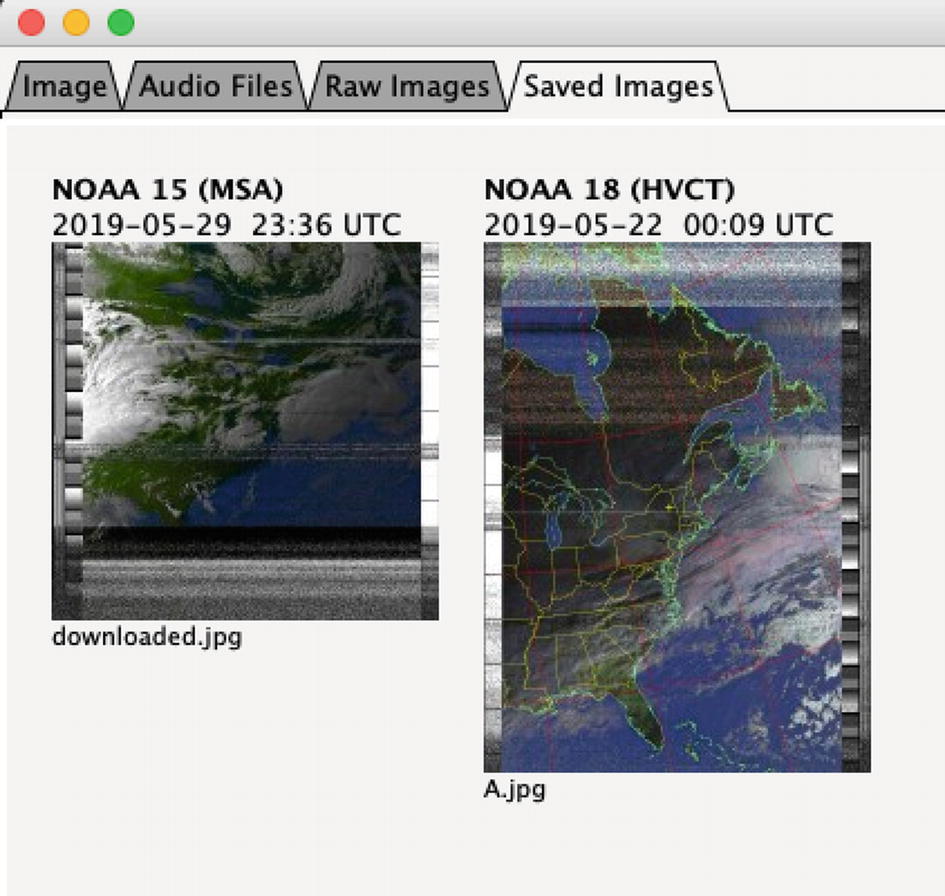Viewport: 945px width, 896px height.
Task: Select the Saved Images tab
Action: tap(618, 86)
